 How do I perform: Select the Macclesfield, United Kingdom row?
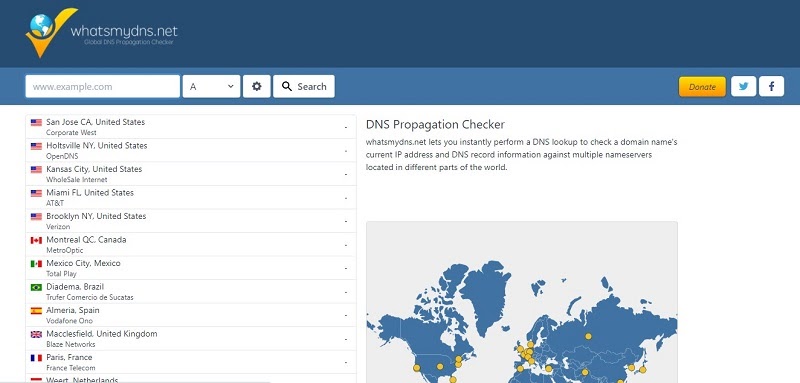(x=191, y=338)
